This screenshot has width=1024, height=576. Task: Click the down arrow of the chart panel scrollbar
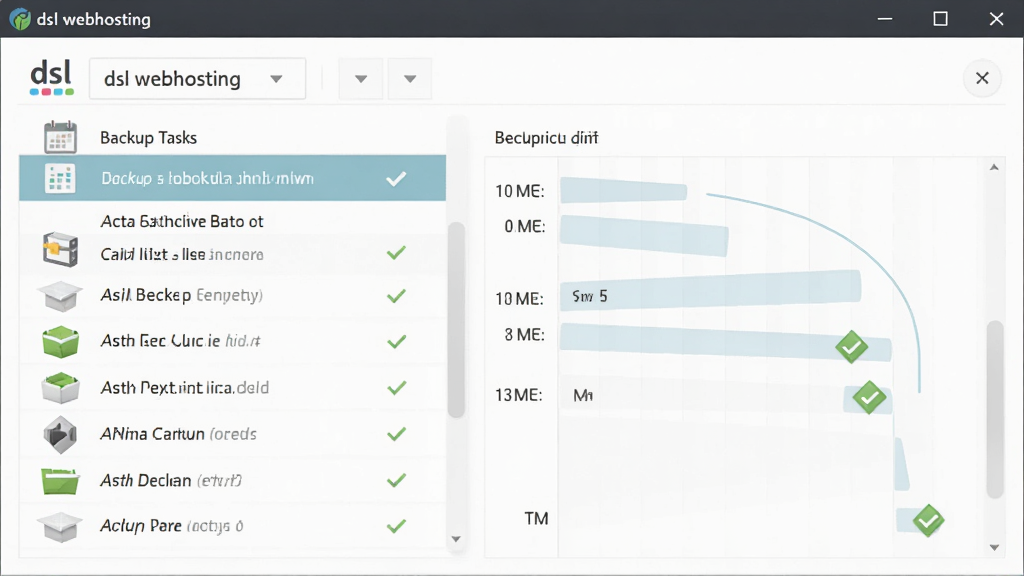point(994,547)
